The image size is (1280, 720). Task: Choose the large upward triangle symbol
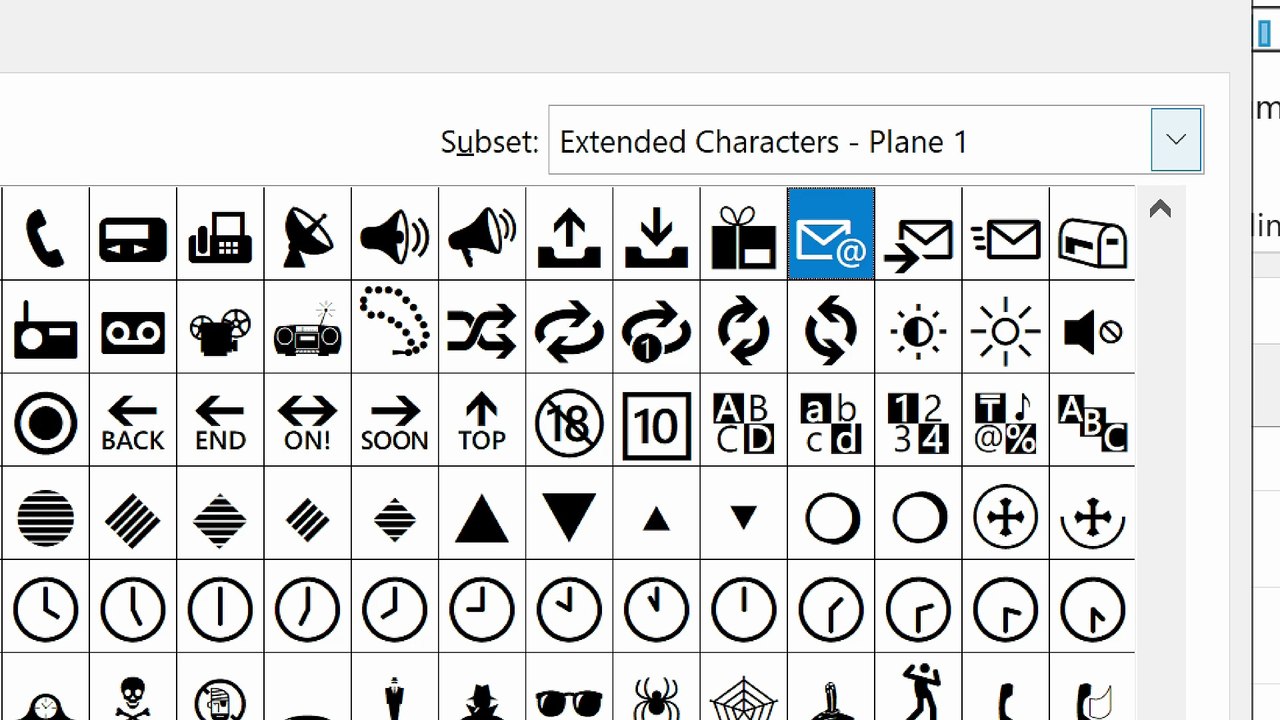click(x=481, y=513)
